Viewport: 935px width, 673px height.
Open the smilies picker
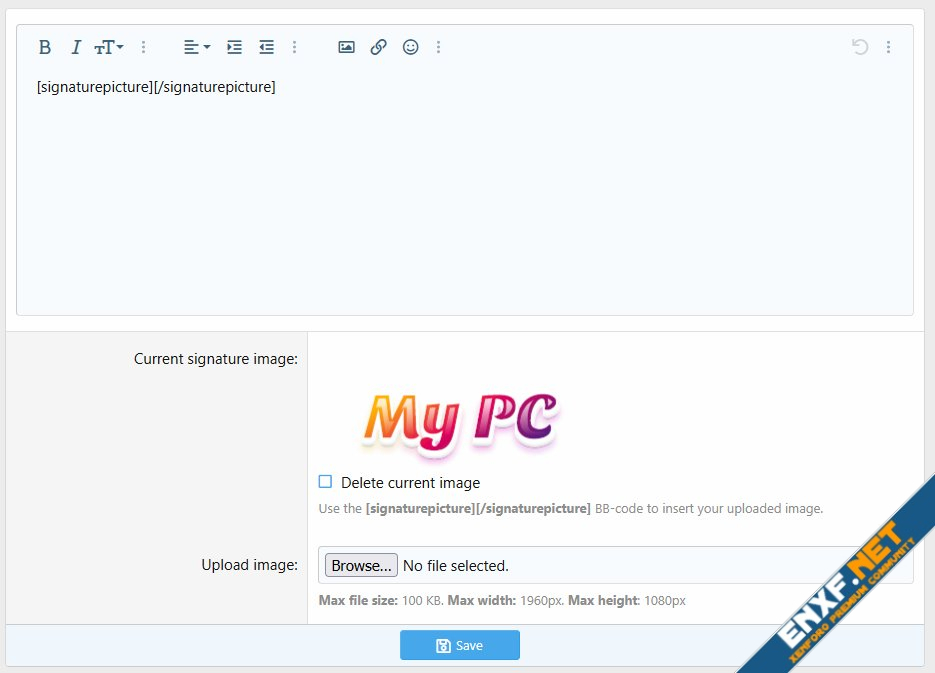pos(410,47)
